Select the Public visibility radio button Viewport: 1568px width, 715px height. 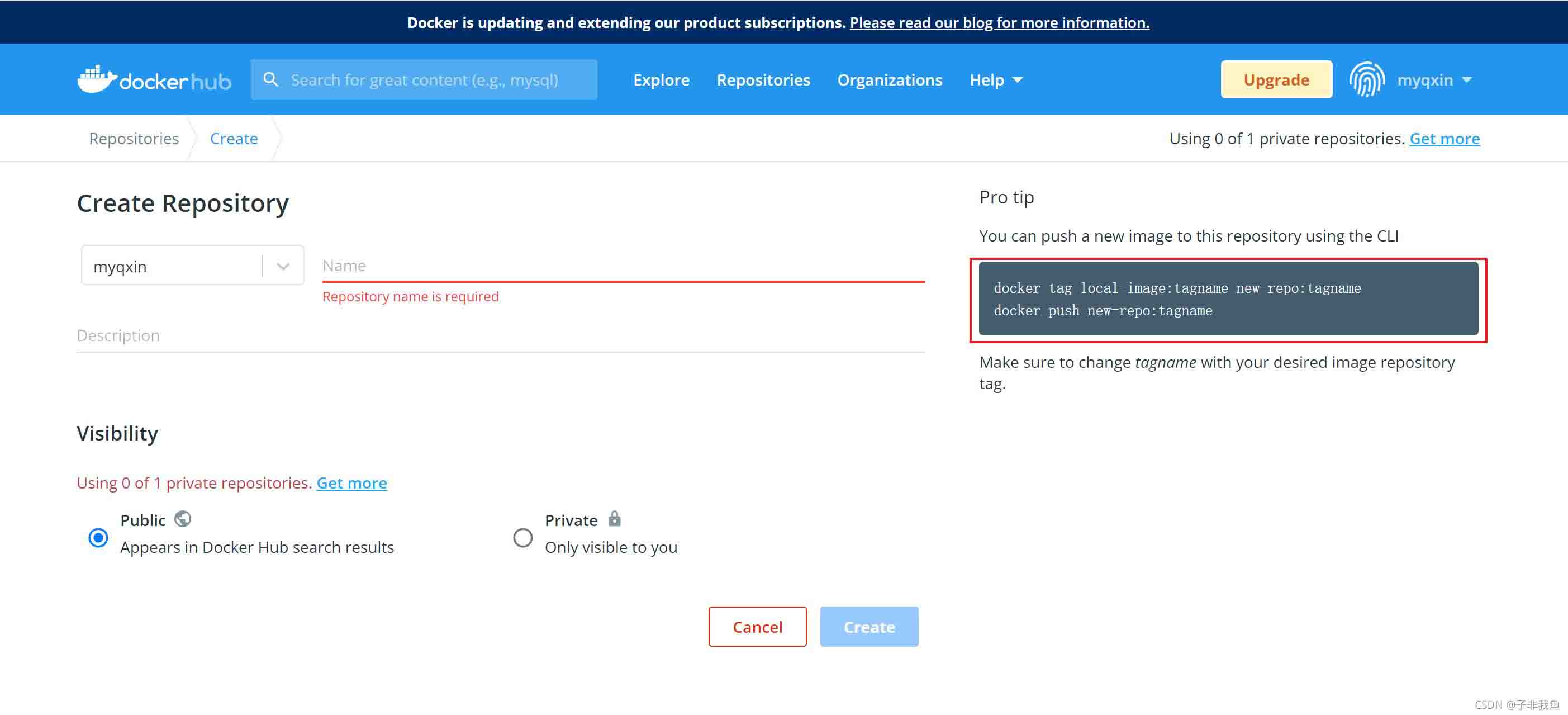click(x=98, y=538)
